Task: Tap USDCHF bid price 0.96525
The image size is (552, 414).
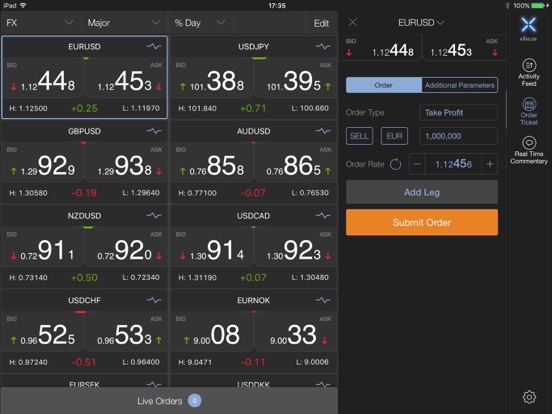Action: click(x=44, y=332)
